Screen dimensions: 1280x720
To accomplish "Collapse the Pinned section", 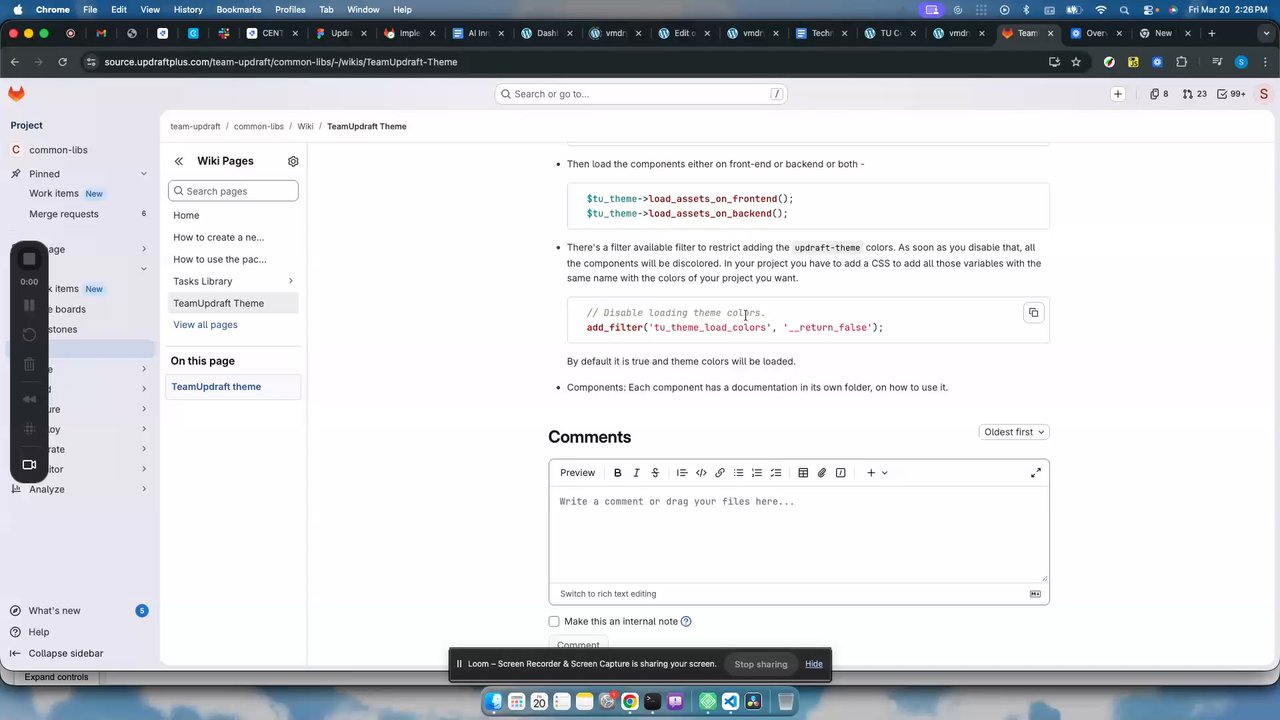I will pyautogui.click(x=143, y=174).
